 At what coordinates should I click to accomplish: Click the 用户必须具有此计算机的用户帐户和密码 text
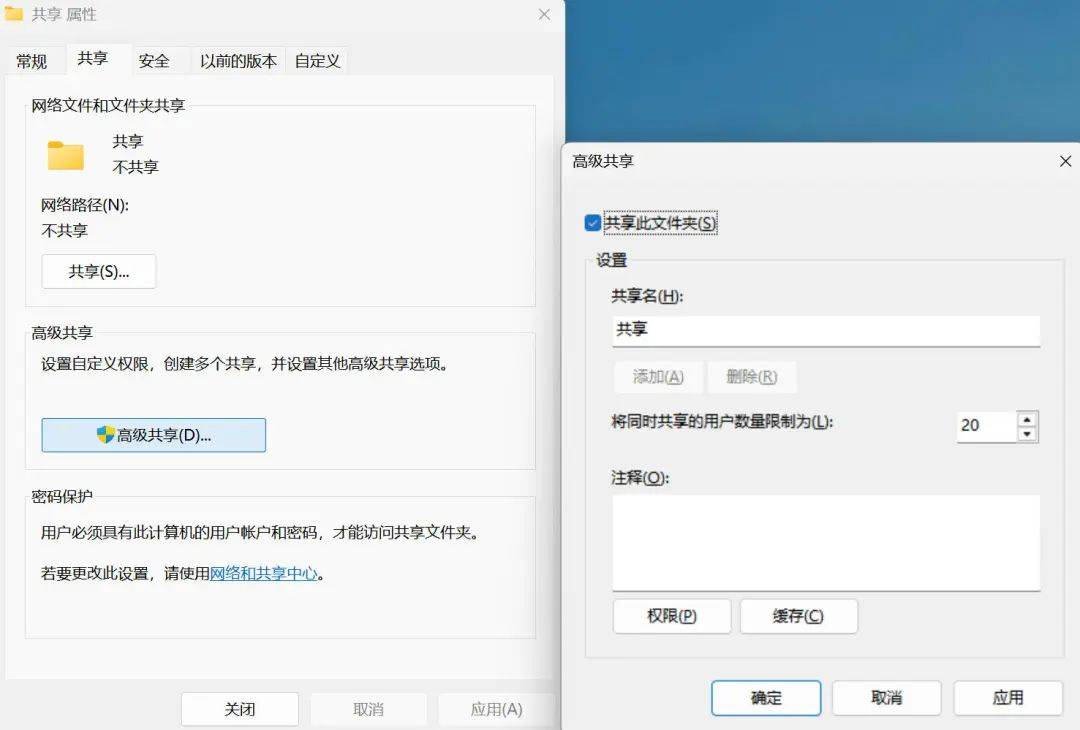click(260, 532)
